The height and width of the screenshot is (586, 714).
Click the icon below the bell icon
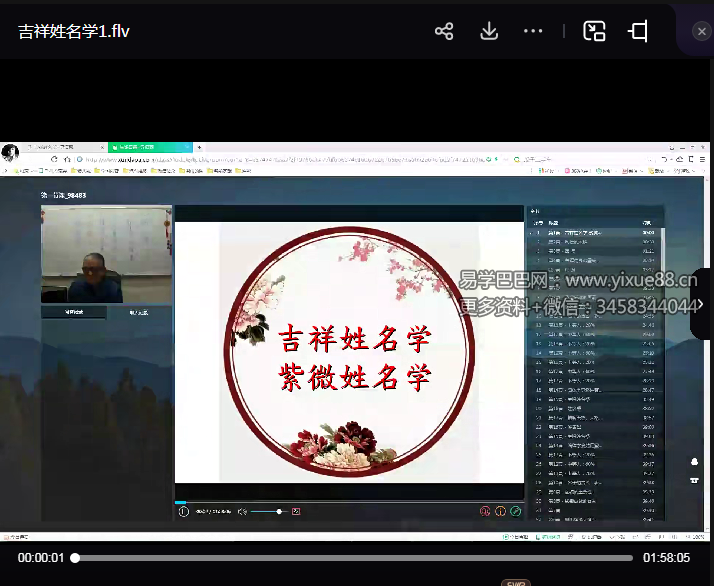pyautogui.click(x=694, y=480)
